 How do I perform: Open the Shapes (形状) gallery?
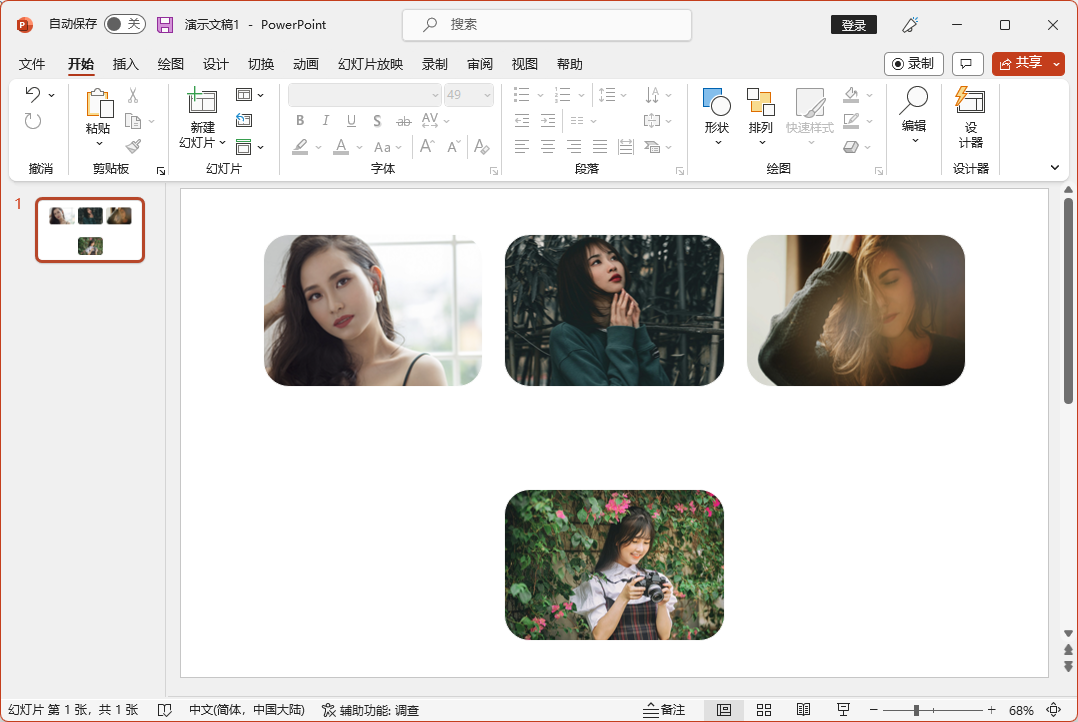(717, 103)
